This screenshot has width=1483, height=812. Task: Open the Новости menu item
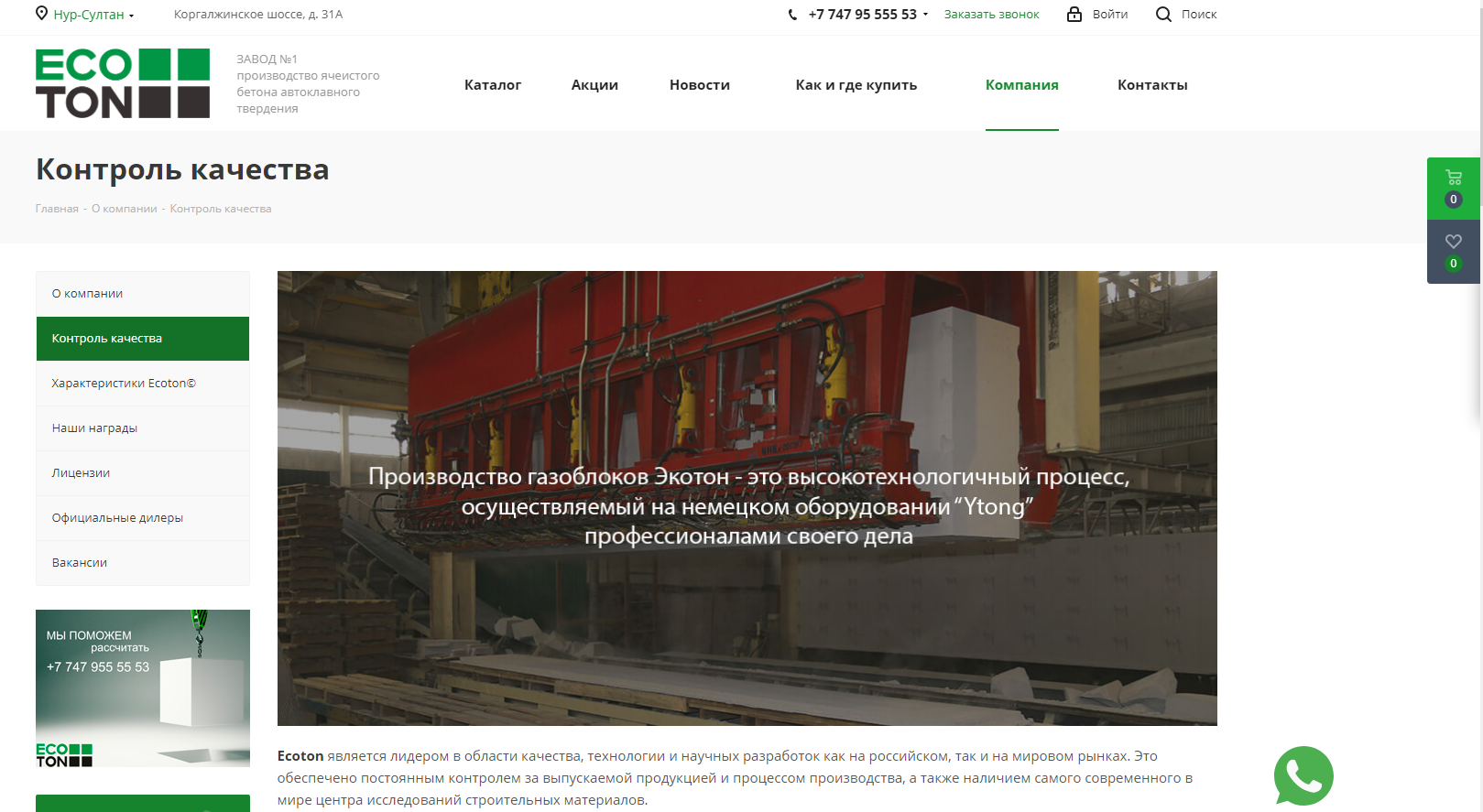pos(700,85)
